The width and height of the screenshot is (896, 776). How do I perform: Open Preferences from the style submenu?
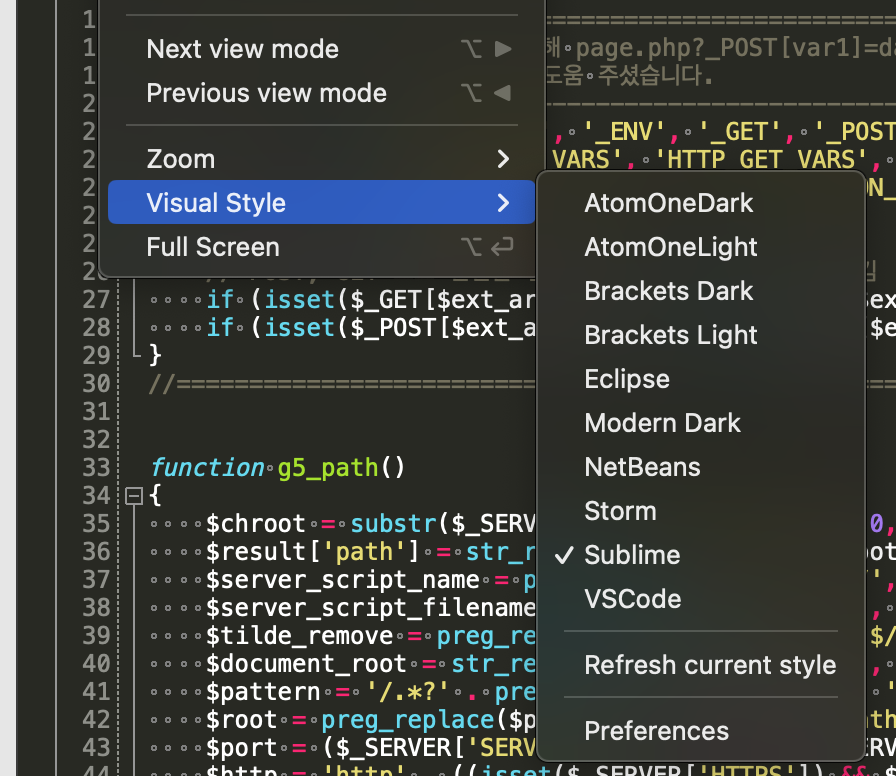[656, 731]
